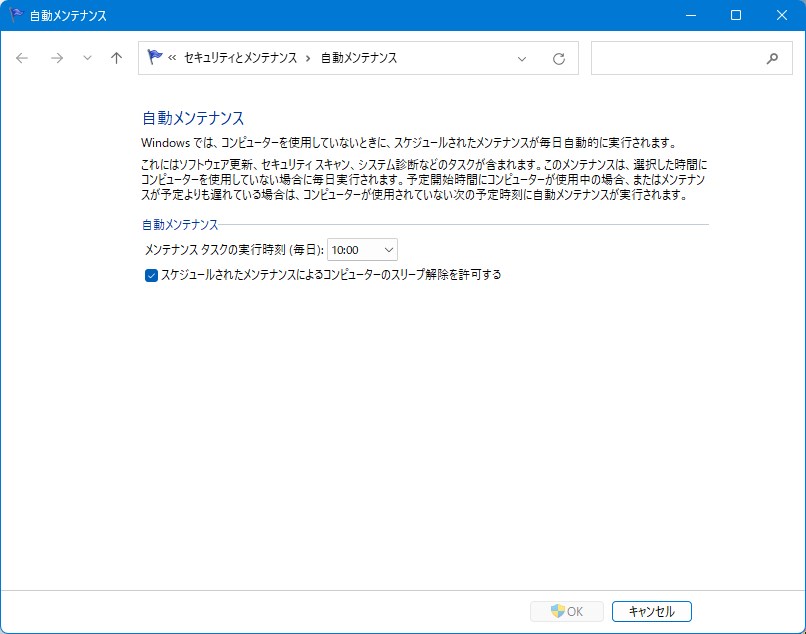Open セキュリティとメンテナンス breadcrumb
Viewport: 806px width, 634px height.
(240, 58)
